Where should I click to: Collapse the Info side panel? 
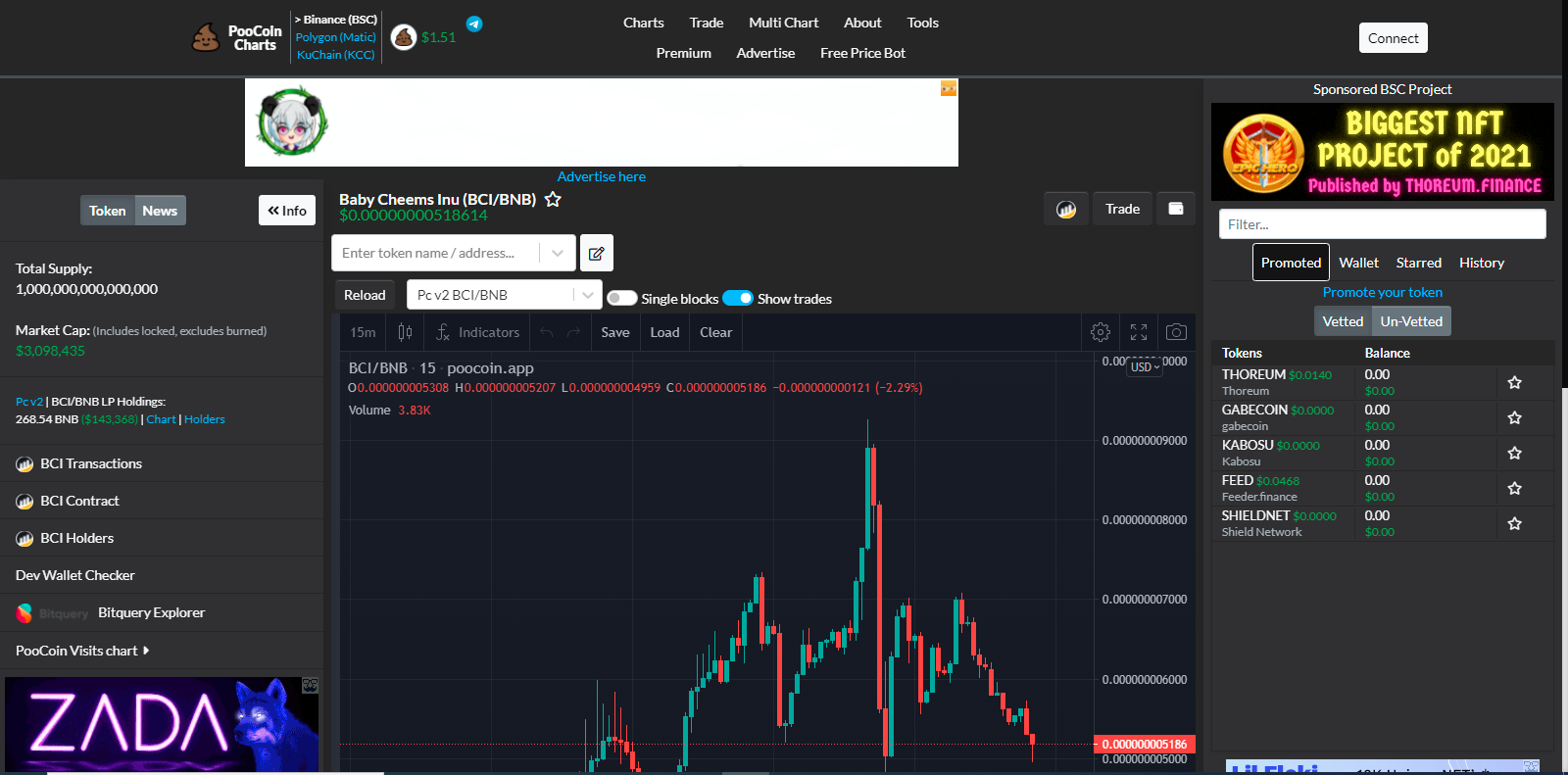(287, 211)
